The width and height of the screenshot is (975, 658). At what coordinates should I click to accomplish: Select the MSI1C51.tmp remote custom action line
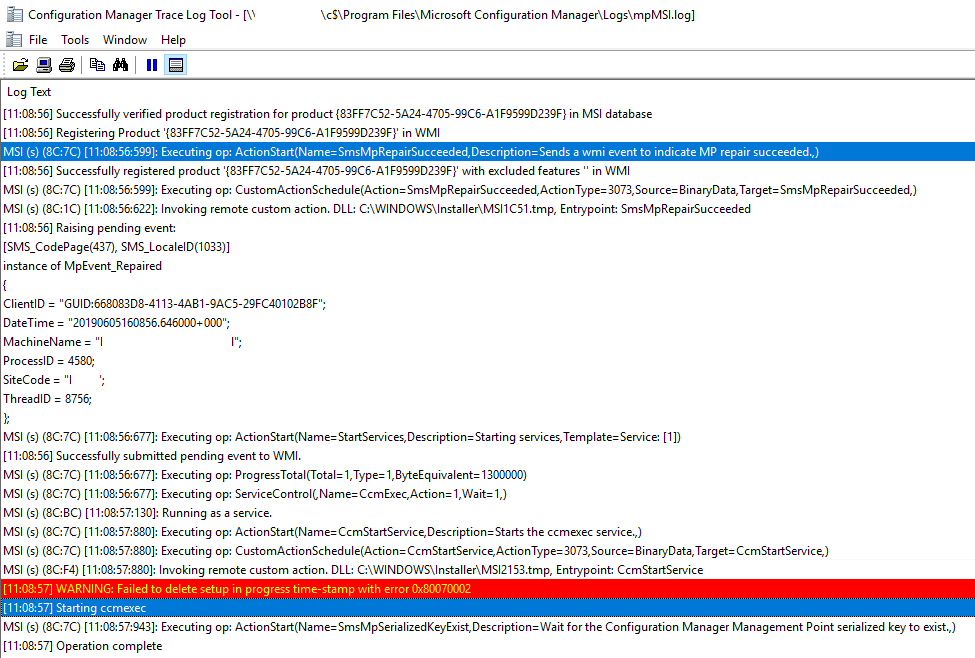488,209
